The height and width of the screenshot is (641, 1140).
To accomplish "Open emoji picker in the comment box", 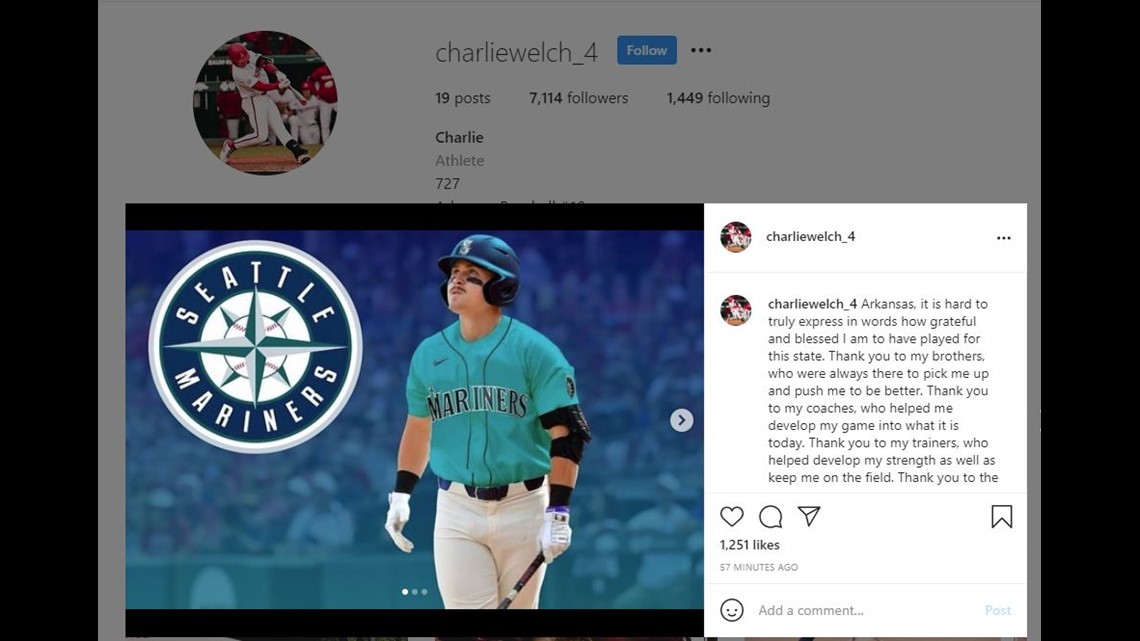I will pyautogui.click(x=731, y=610).
